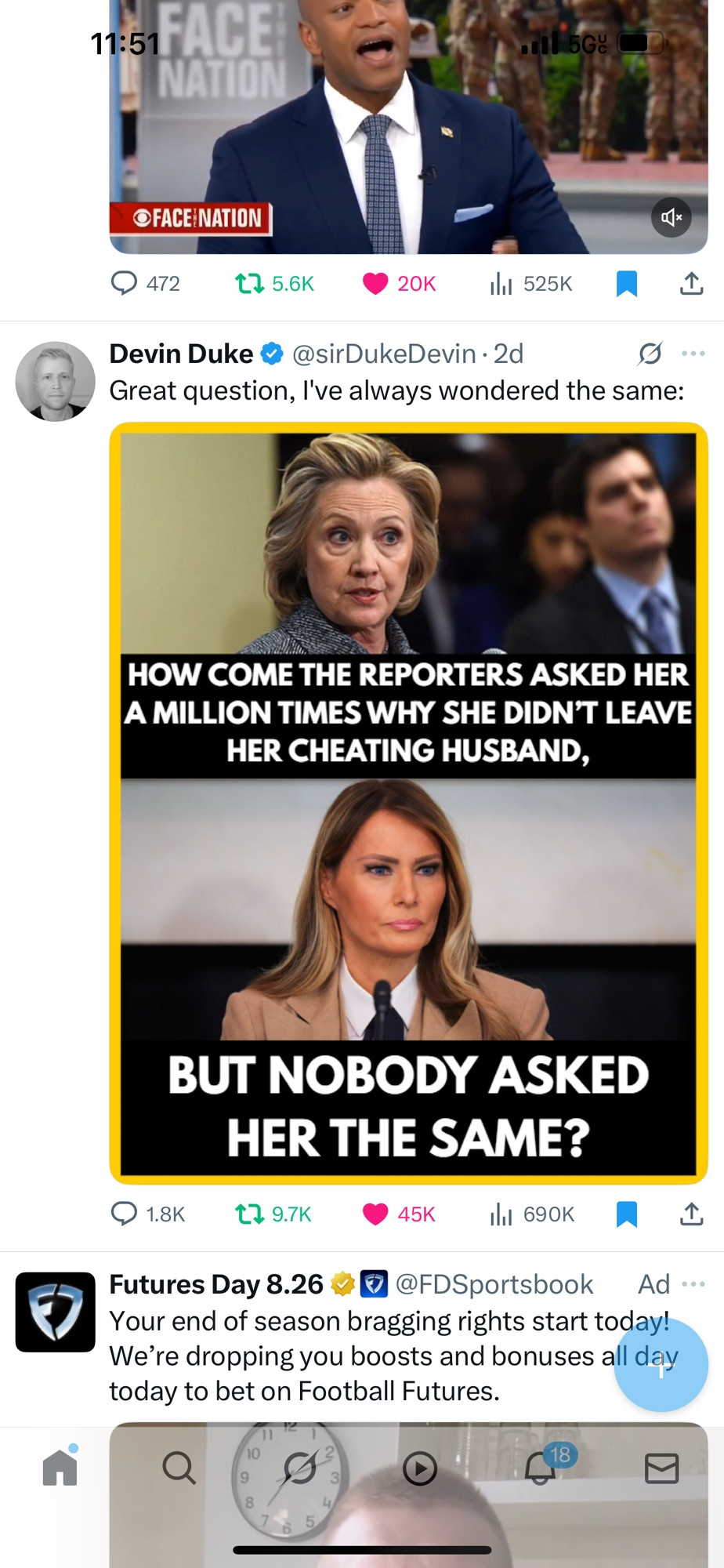Compose a new post with floating button
This screenshot has width=724, height=1568.
tap(661, 1365)
